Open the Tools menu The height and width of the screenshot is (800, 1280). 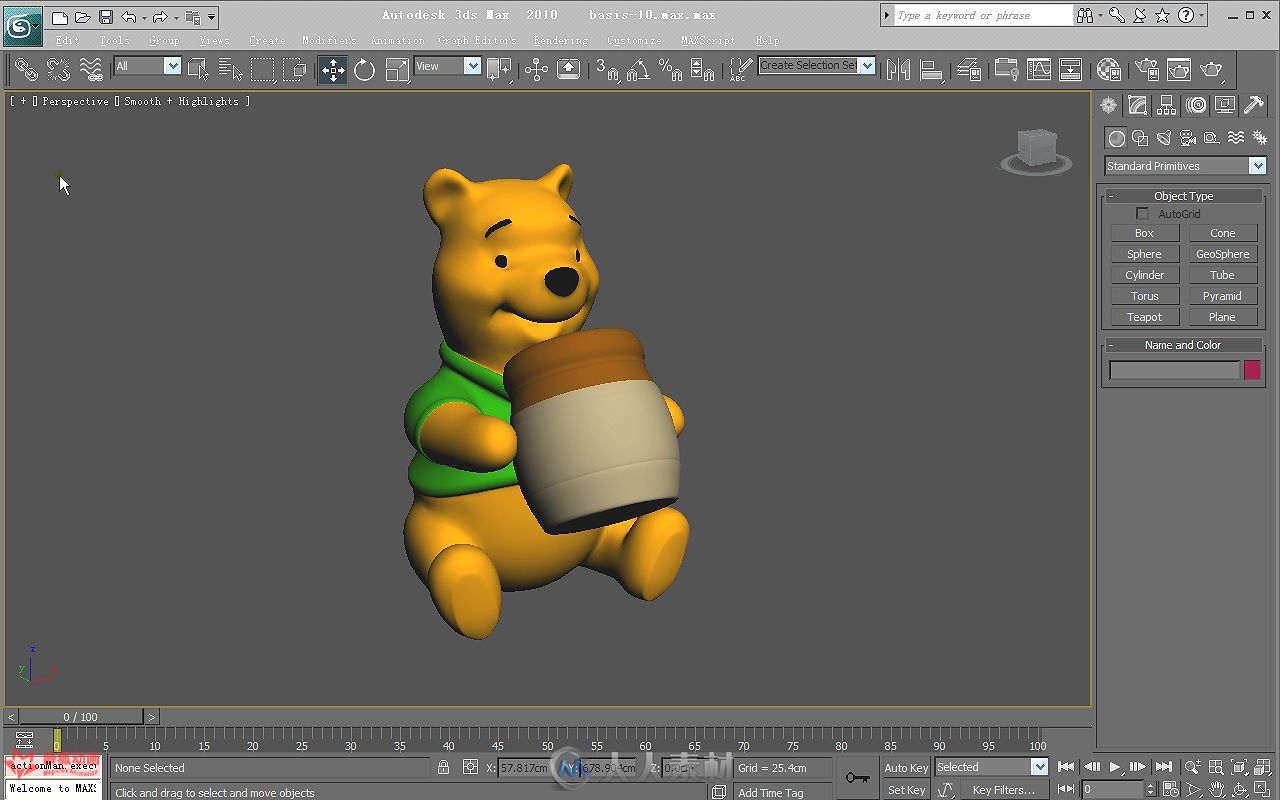coord(114,41)
